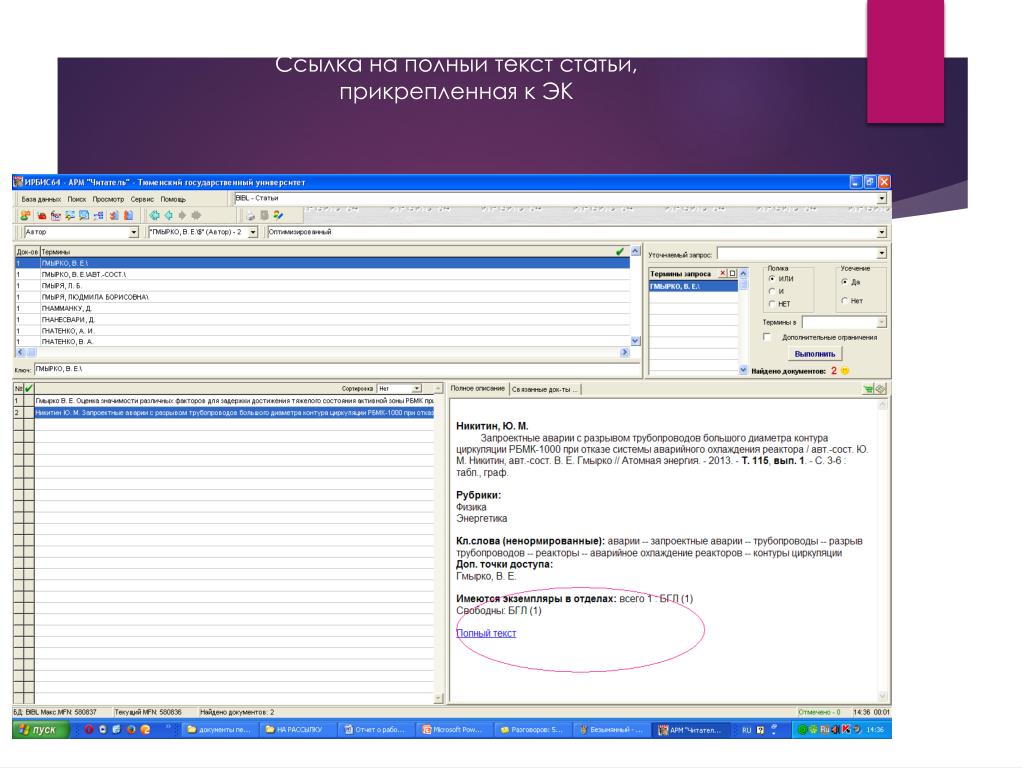1024x768 pixels.
Task: Open the Термины в dropdown
Action: [882, 322]
